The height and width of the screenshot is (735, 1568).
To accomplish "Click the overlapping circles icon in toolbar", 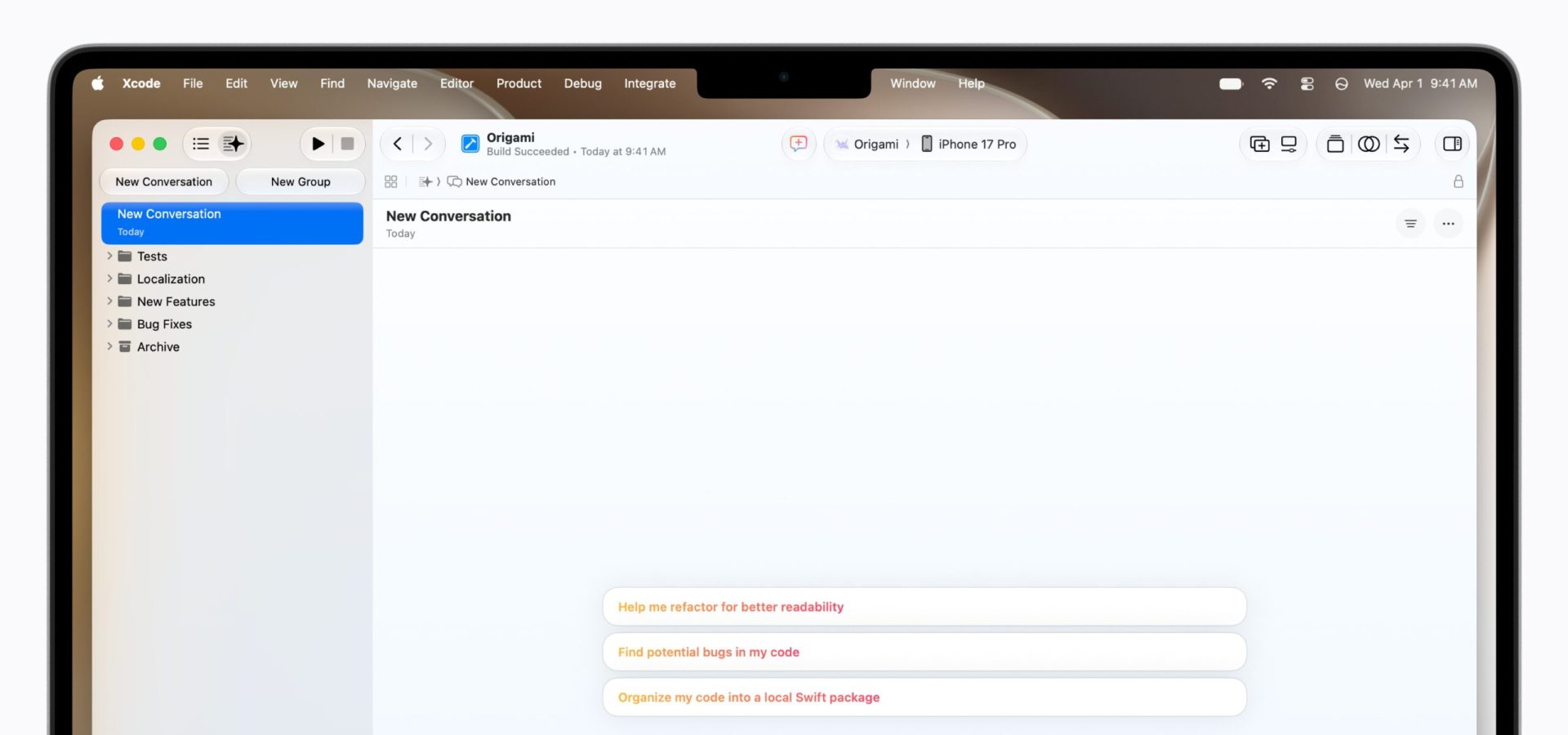I will click(x=1369, y=144).
